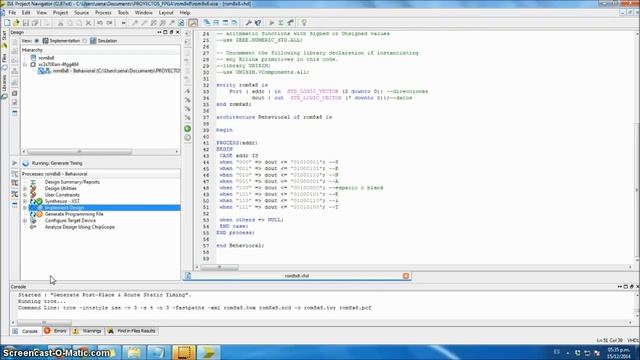Close the rom8x8.vhd editor tab
Viewport: 640px width, 360px height.
pyautogui.click(x=406, y=276)
